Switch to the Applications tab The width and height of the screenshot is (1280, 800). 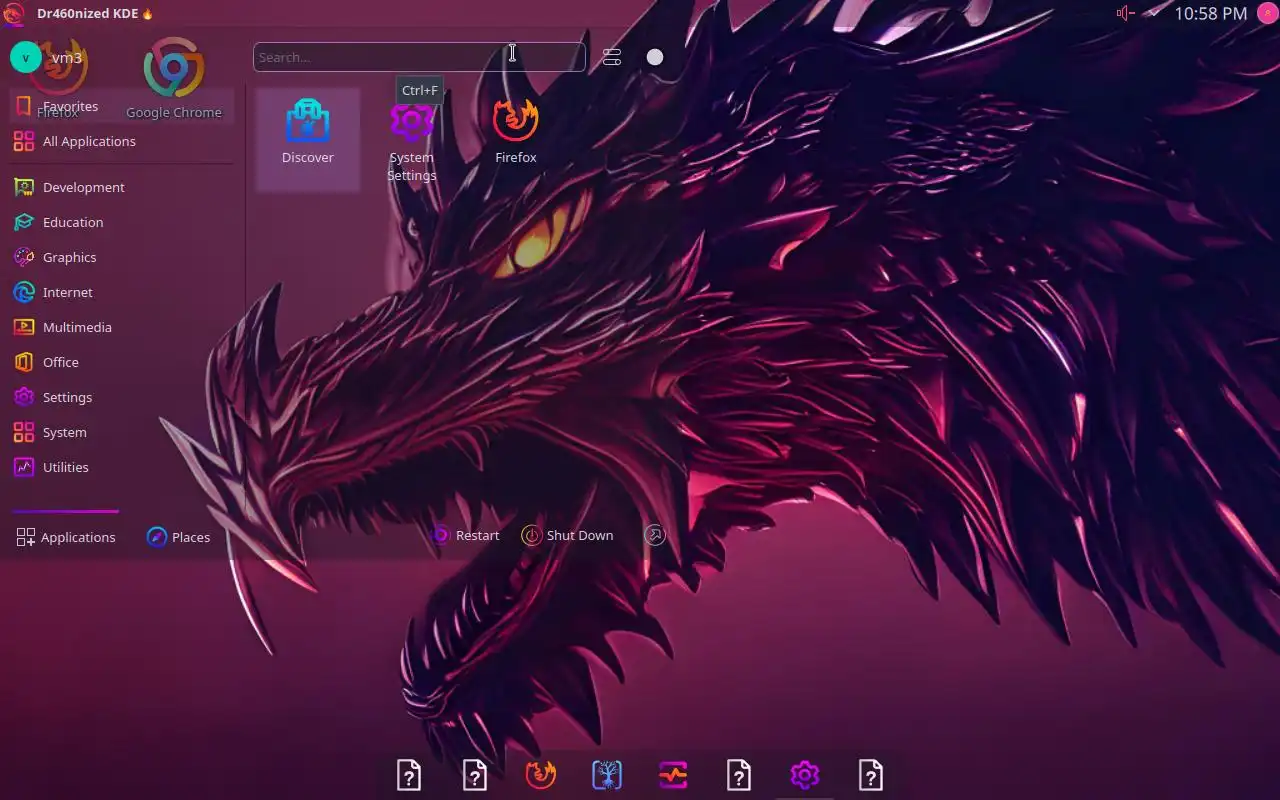pyautogui.click(x=66, y=537)
